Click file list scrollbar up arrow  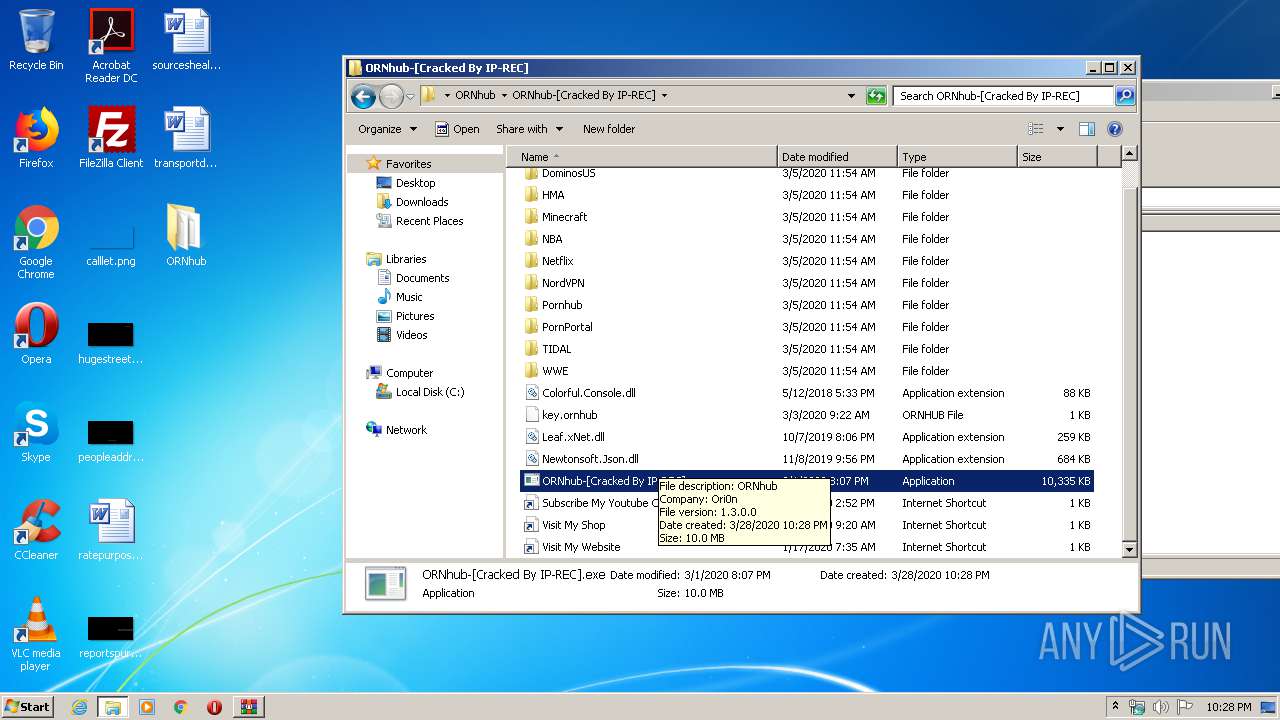1129,154
